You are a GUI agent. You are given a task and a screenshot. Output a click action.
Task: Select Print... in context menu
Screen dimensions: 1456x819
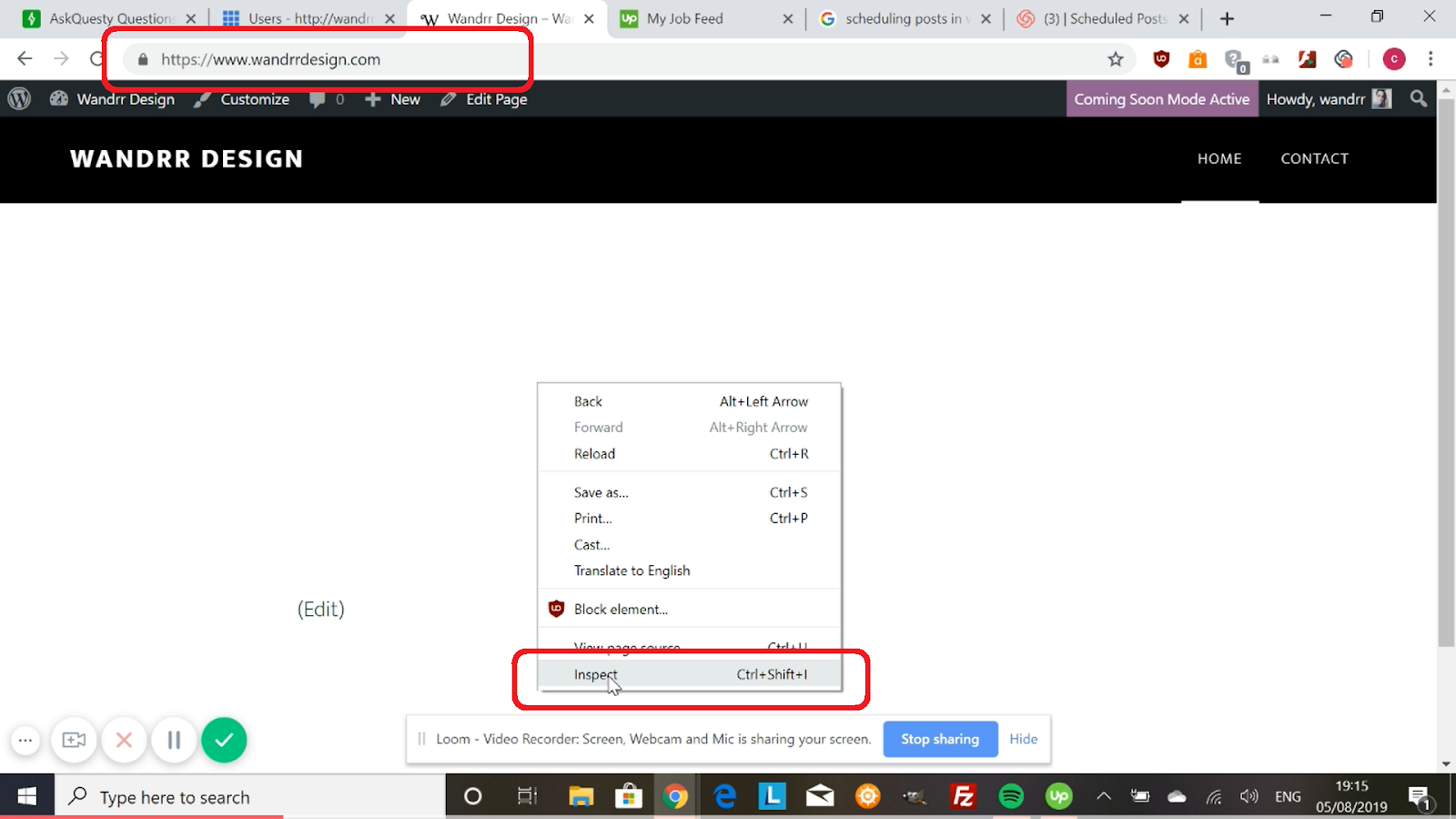pos(689,518)
